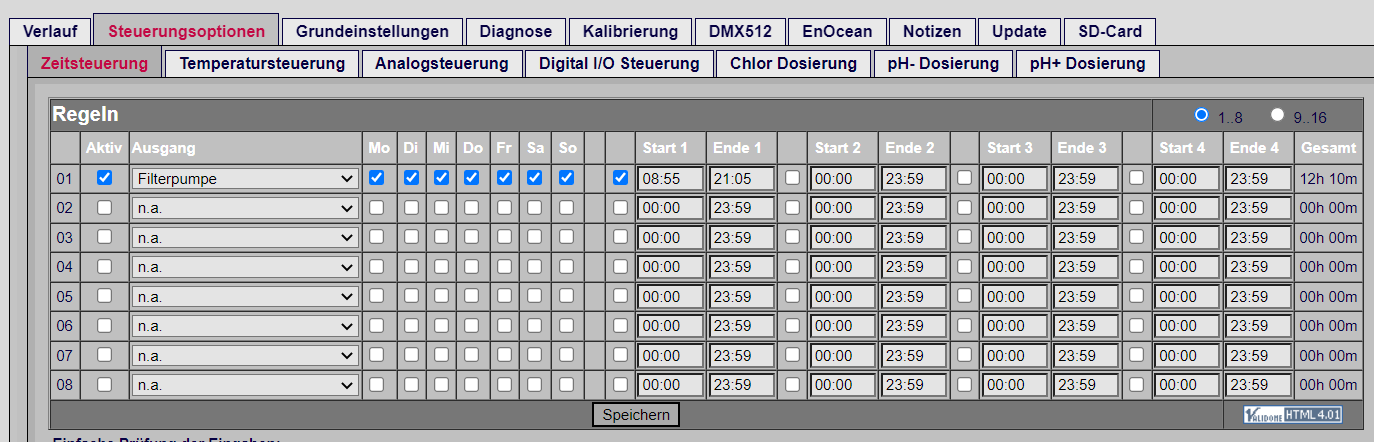
Task: Uncheck Monday for rule 01
Action: click(376, 178)
